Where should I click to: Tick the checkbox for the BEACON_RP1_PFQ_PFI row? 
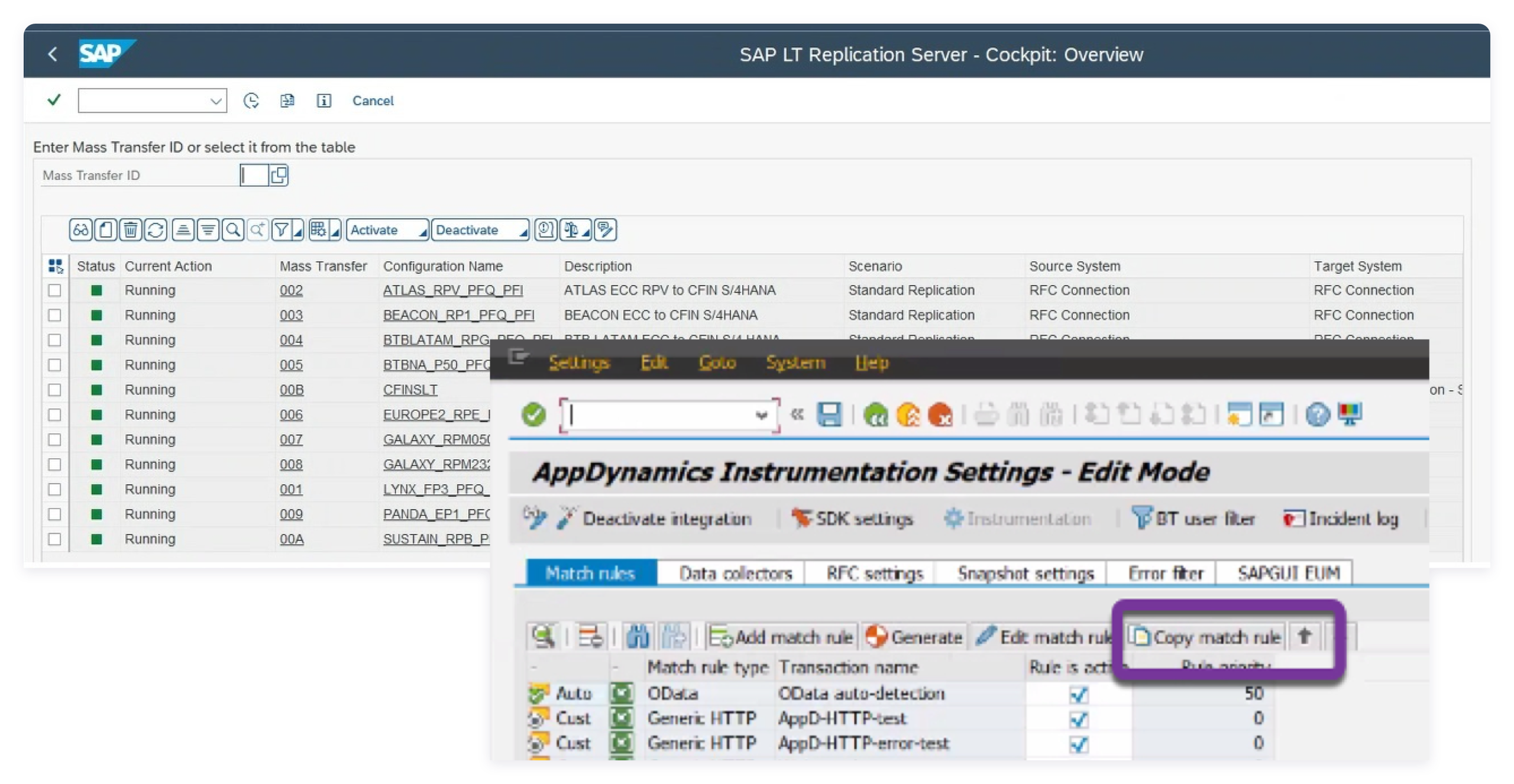[54, 315]
